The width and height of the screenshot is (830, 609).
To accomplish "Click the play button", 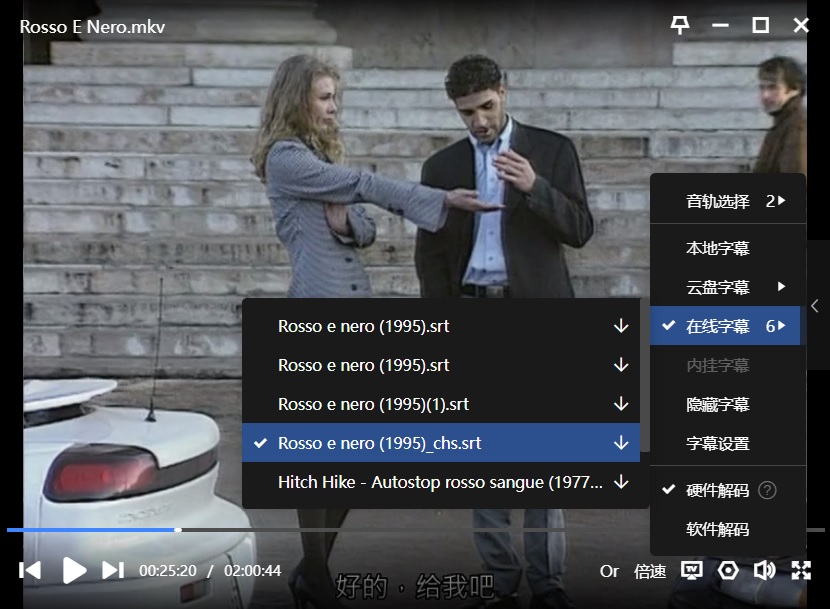I will point(74,570).
